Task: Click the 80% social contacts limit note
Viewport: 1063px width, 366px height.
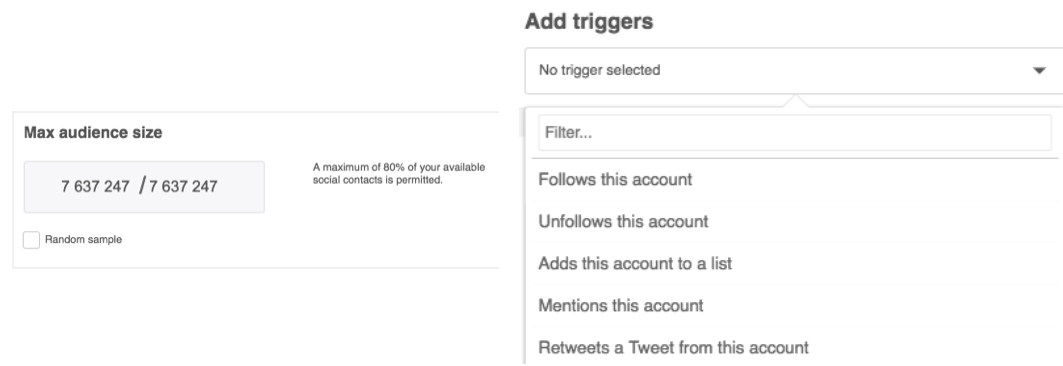Action: pyautogui.click(x=399, y=174)
